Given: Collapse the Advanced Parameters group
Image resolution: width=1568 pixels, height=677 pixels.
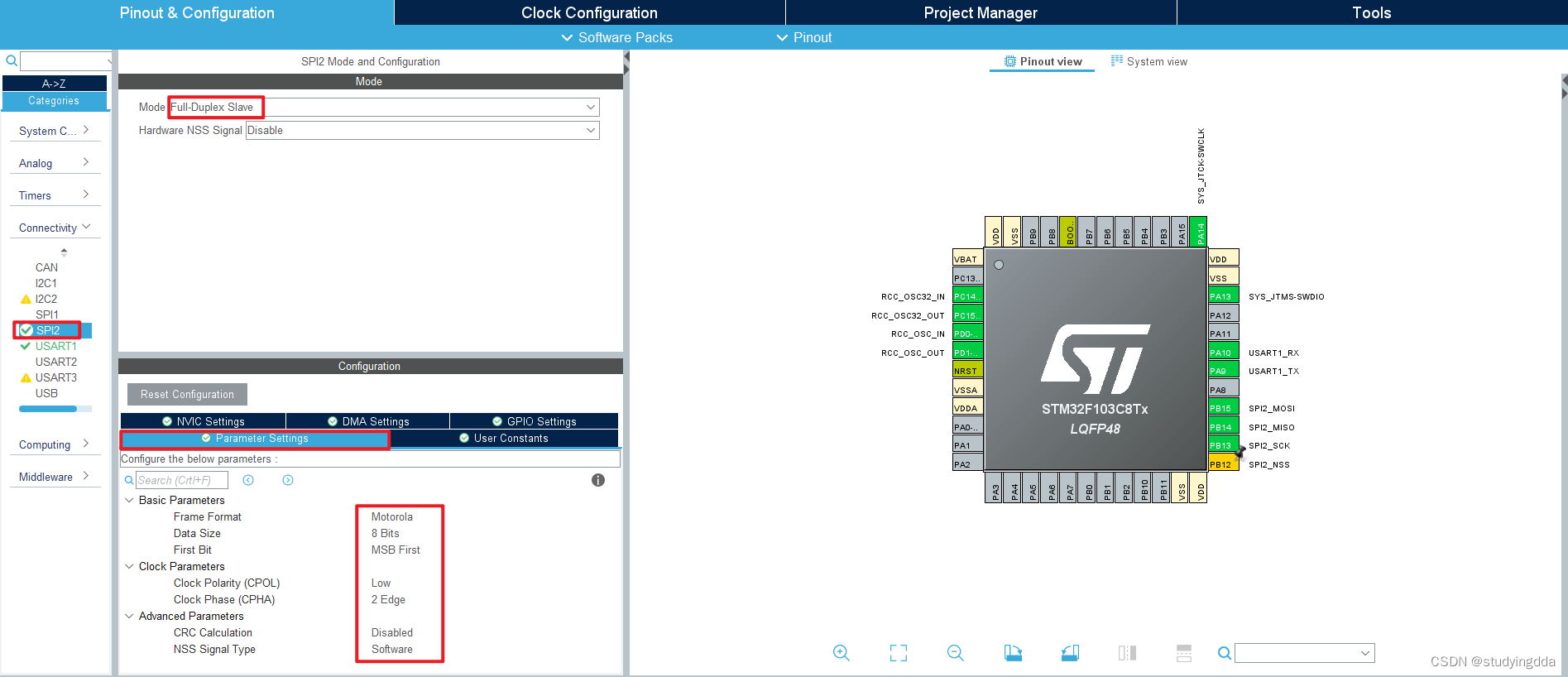Looking at the screenshot, I should (129, 616).
